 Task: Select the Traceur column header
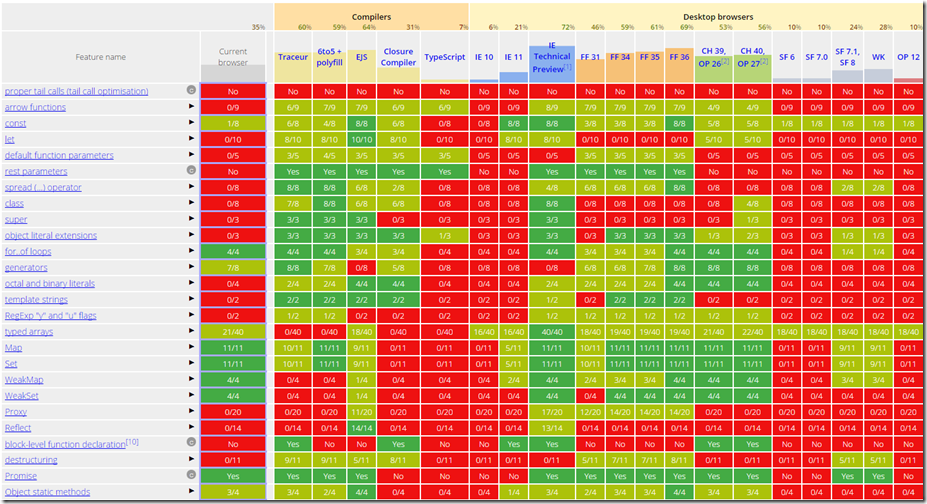(293, 57)
